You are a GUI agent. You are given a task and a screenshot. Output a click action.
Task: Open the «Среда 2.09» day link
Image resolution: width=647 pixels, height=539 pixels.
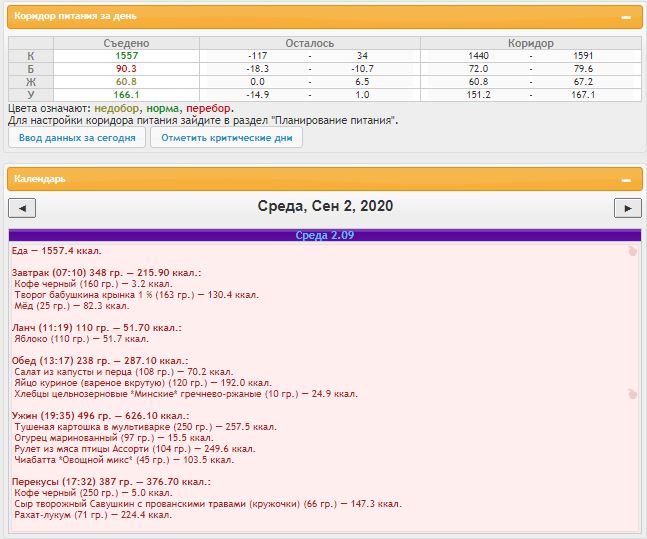[325, 235]
